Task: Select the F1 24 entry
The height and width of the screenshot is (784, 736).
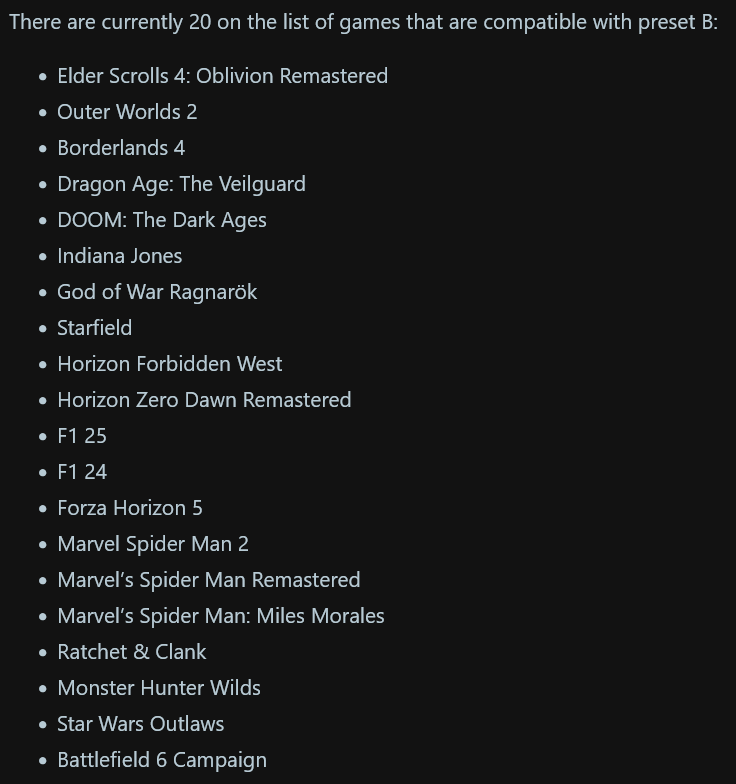Action: 82,472
